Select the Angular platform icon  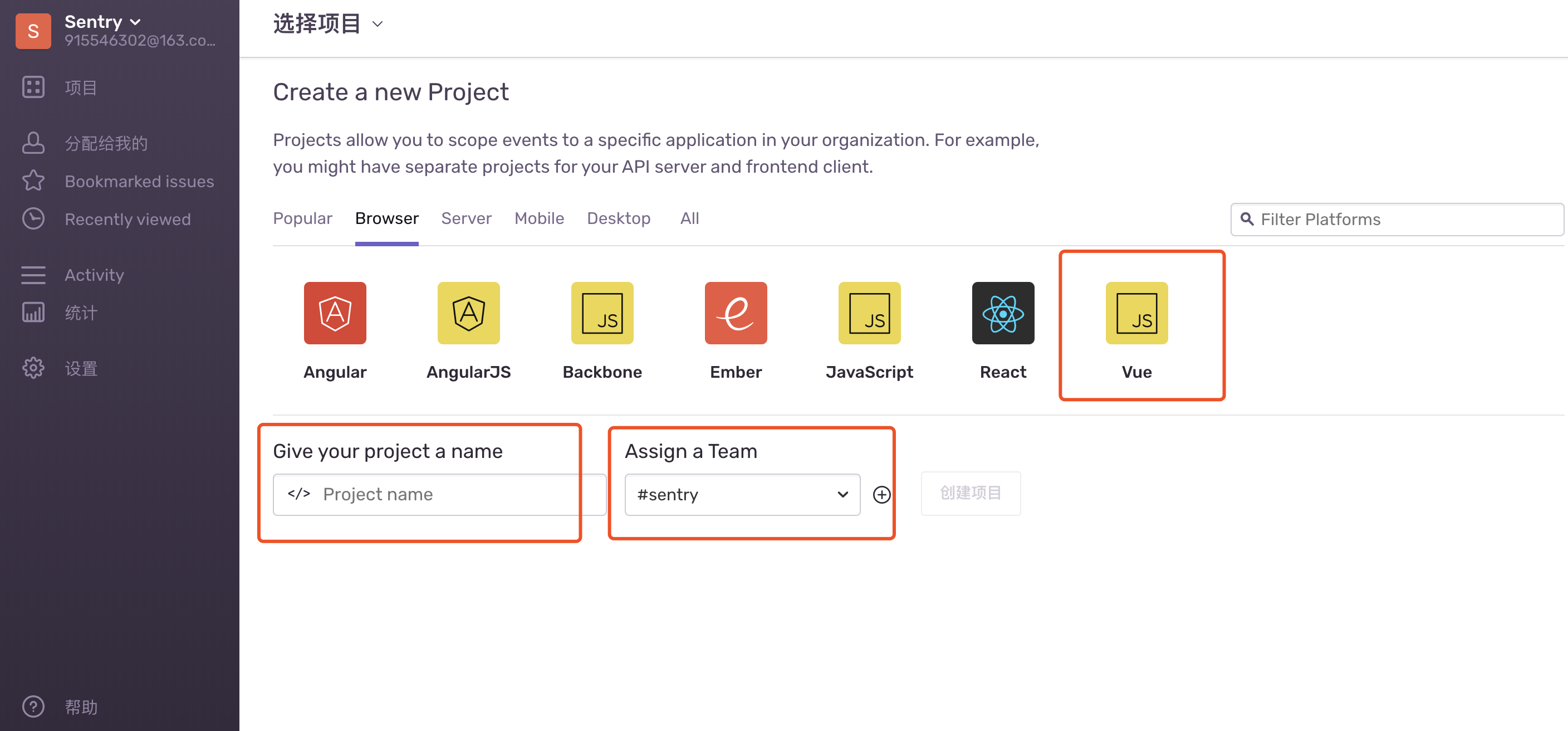[335, 313]
